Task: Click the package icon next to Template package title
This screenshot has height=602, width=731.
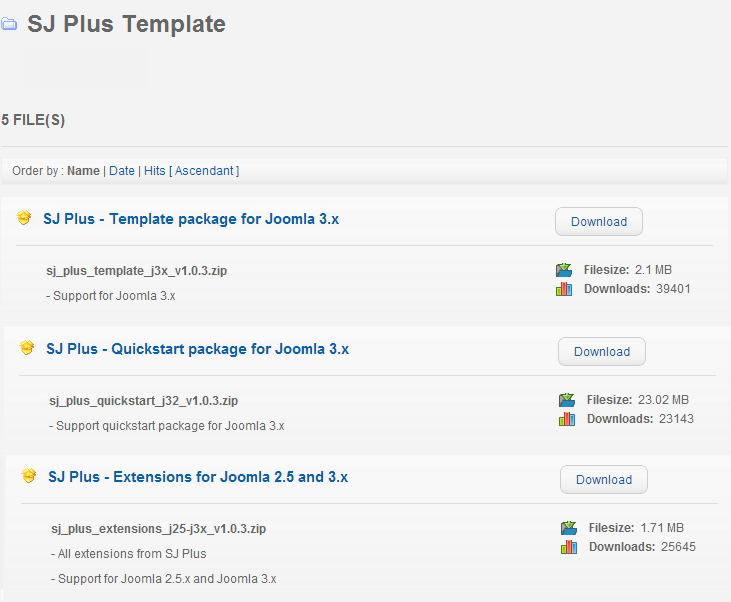Action: coord(24,218)
